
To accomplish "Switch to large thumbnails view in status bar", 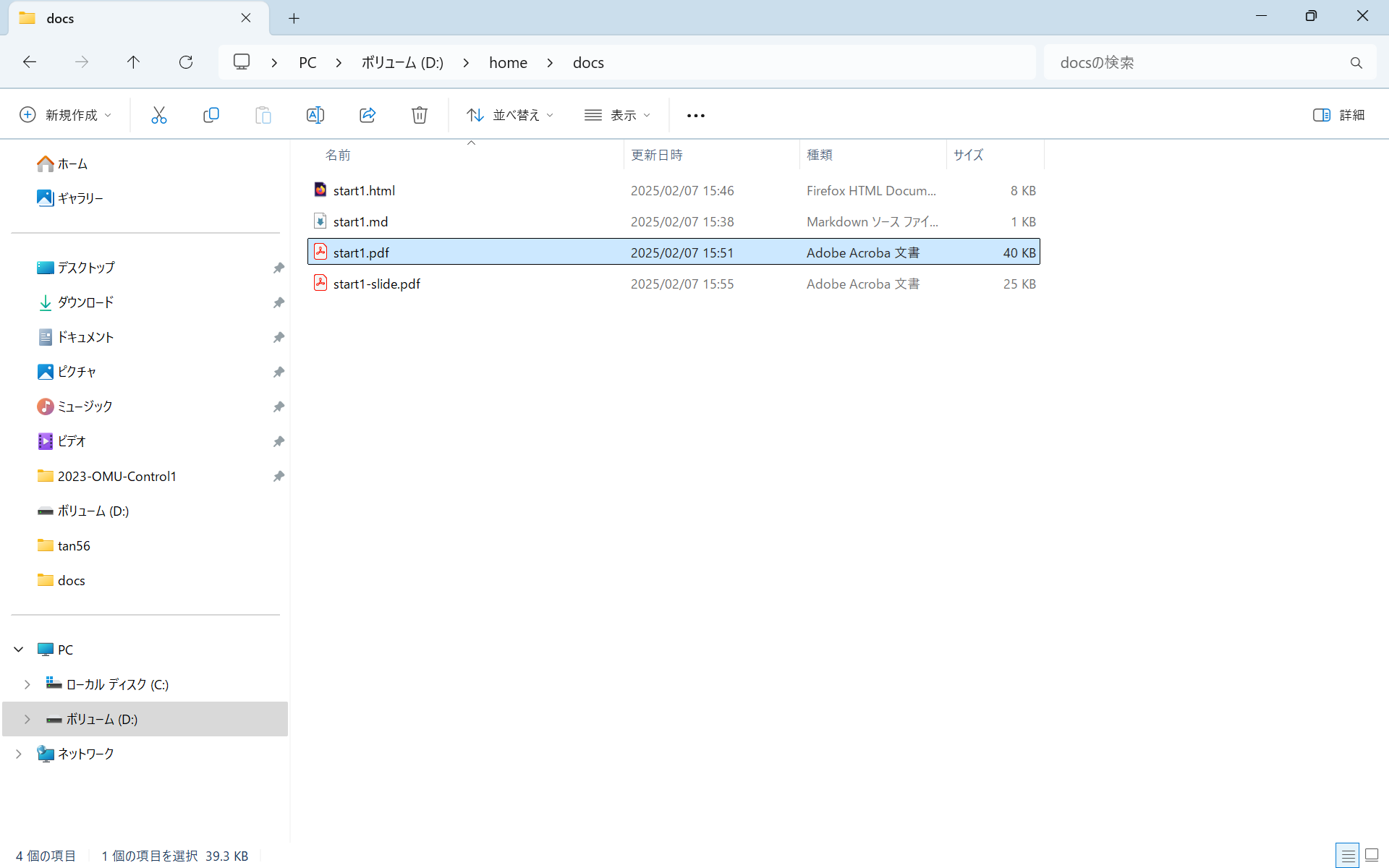I will (x=1371, y=855).
